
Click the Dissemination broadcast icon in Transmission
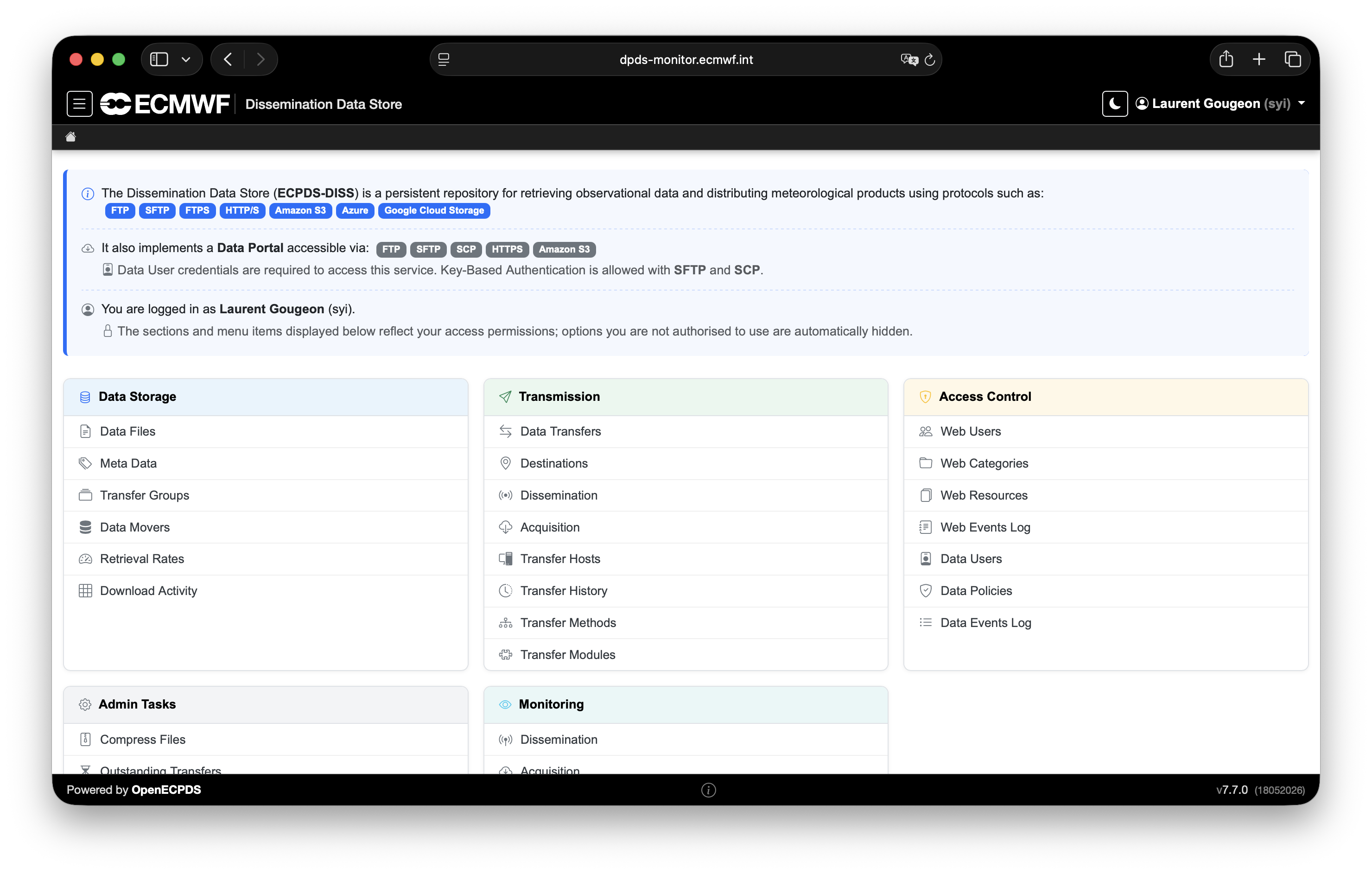tap(505, 495)
